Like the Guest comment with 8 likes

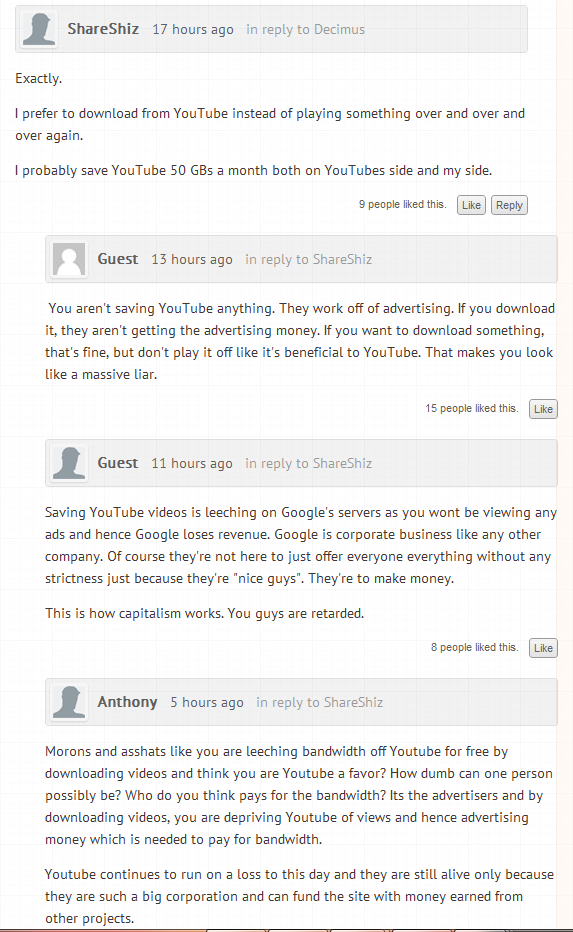click(x=543, y=648)
